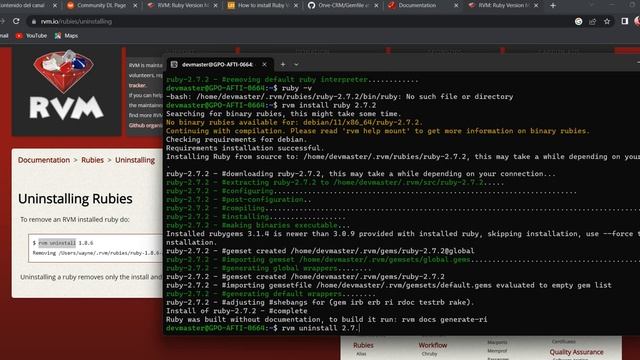Click the share page icon
The image size is (640, 360).
(593, 21)
